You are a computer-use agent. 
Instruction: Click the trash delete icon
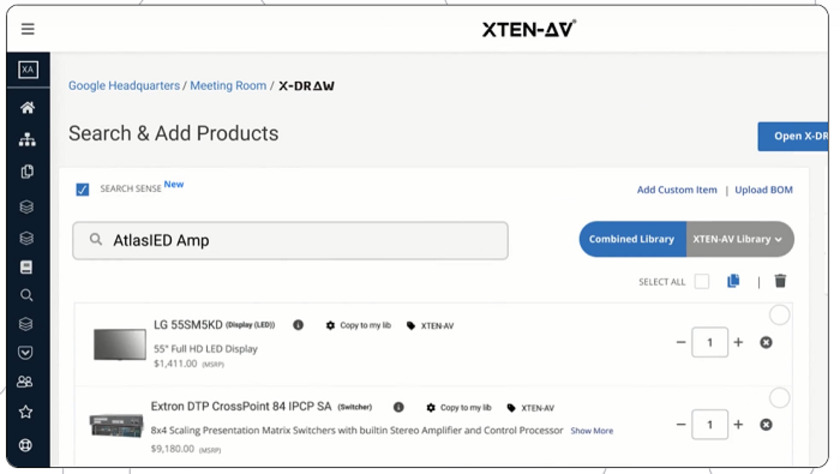point(781,282)
